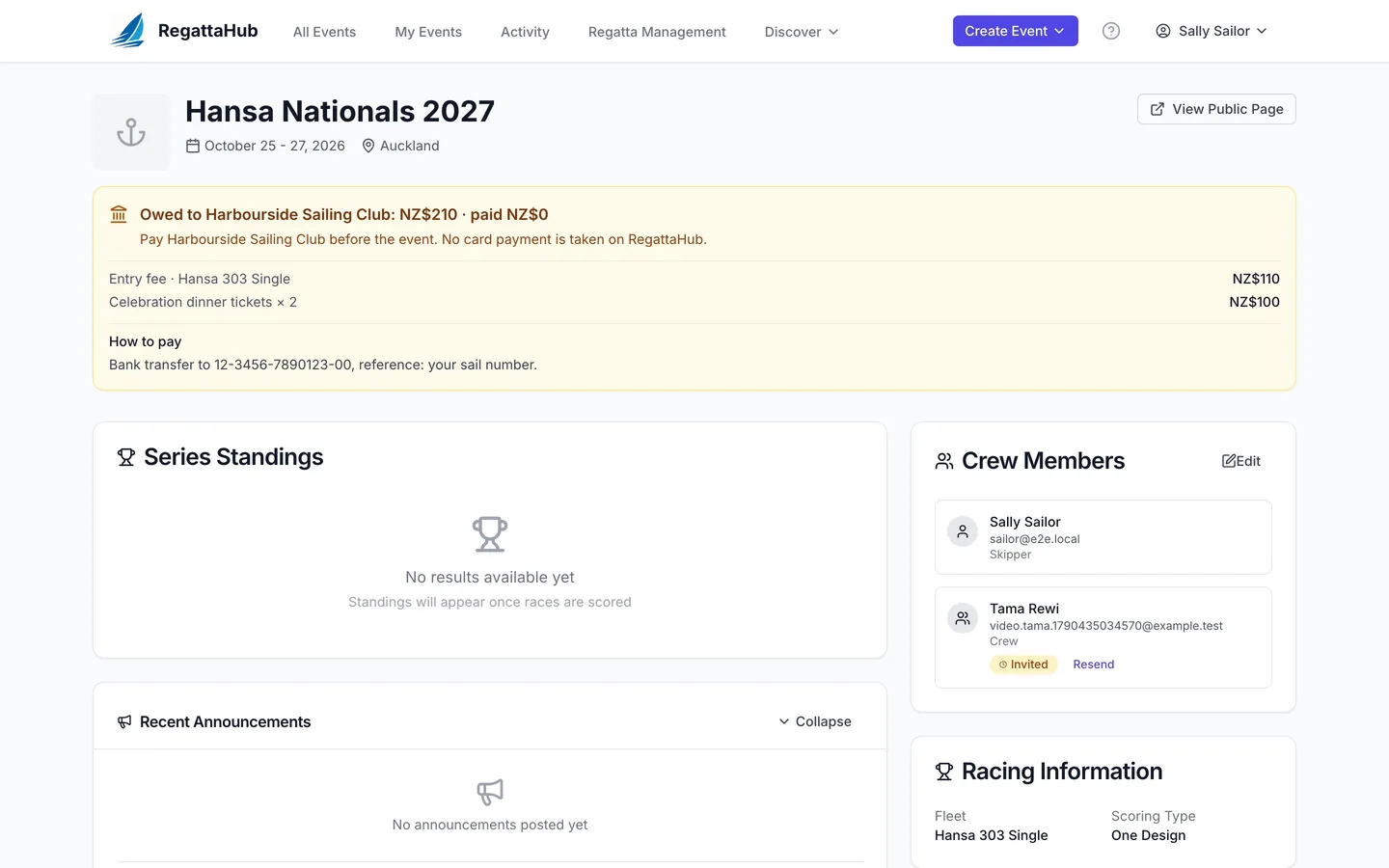This screenshot has width=1389, height=868.
Task: Resend Tama Rewi's invitation
Action: tap(1094, 665)
